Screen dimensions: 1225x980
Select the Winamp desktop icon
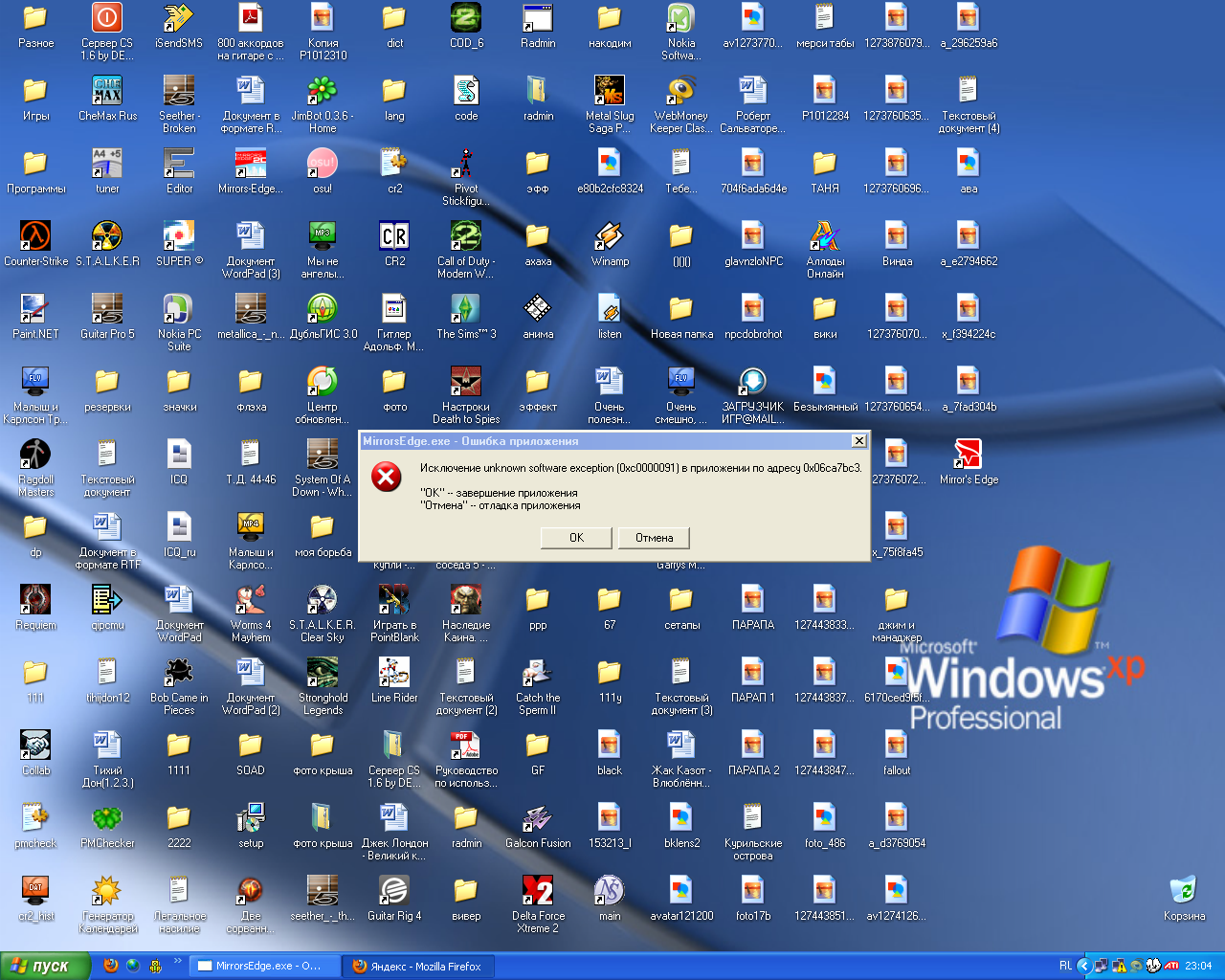pos(610,243)
